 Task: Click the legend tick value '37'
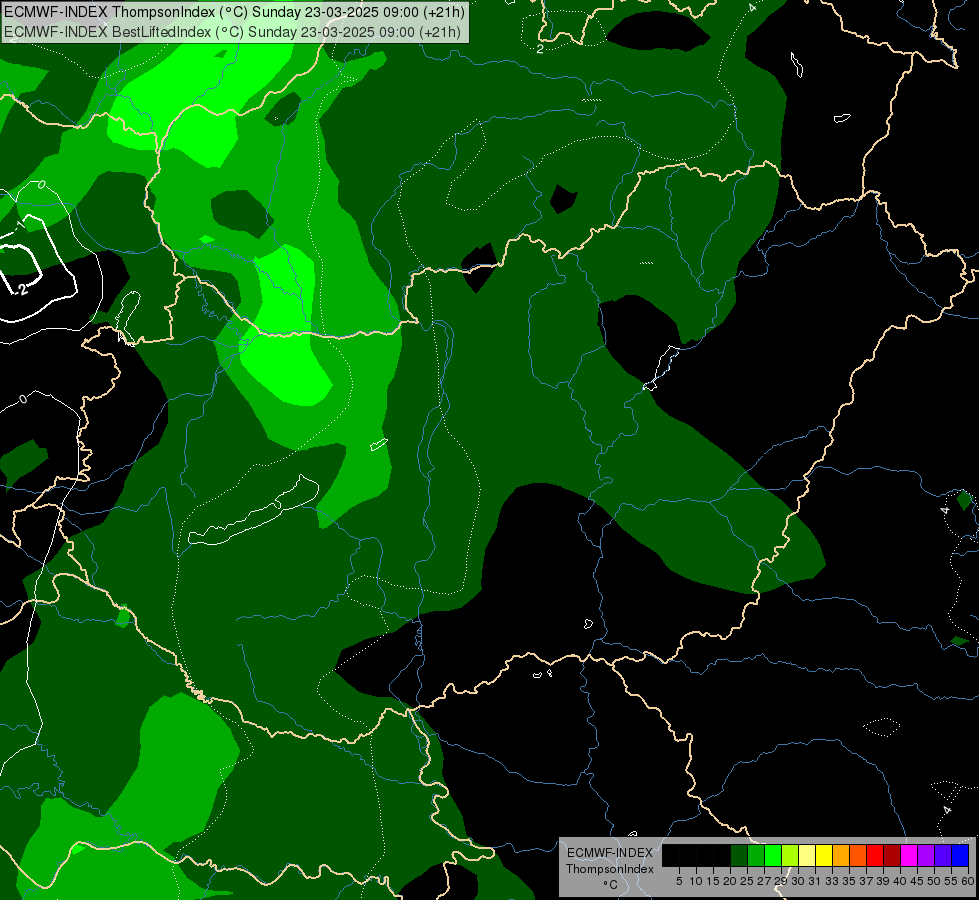tap(866, 881)
